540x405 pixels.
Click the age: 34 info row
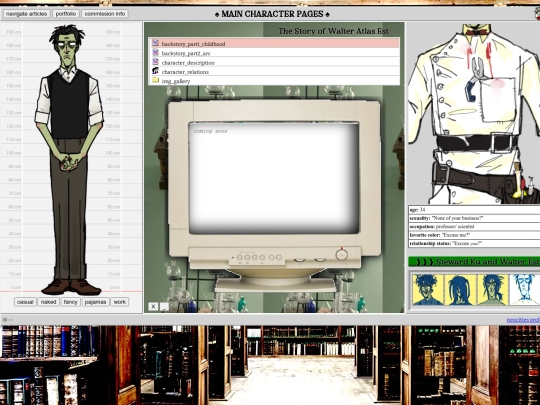coord(474,210)
